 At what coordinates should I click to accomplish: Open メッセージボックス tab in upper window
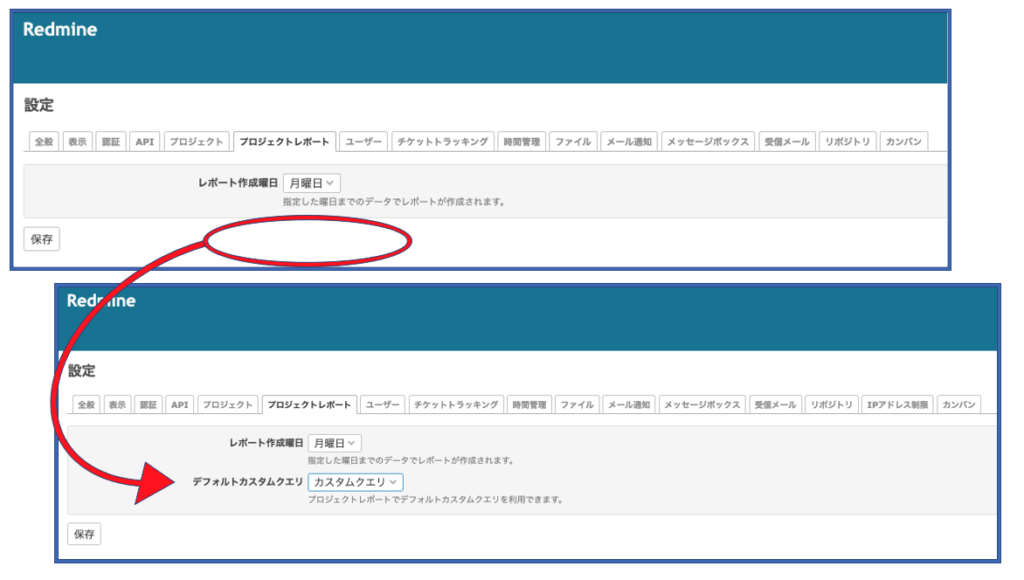click(708, 142)
